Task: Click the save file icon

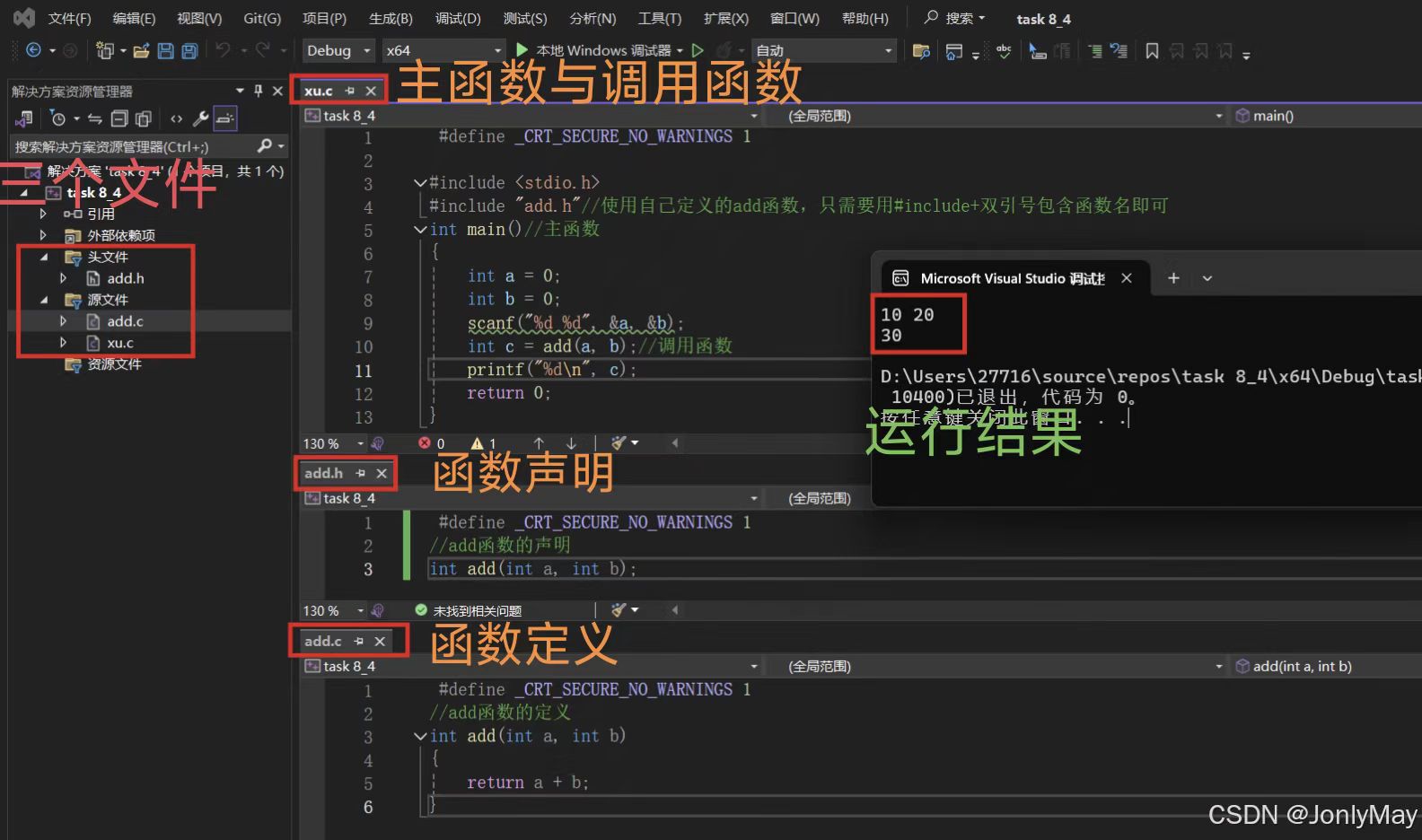Action: pos(165,50)
